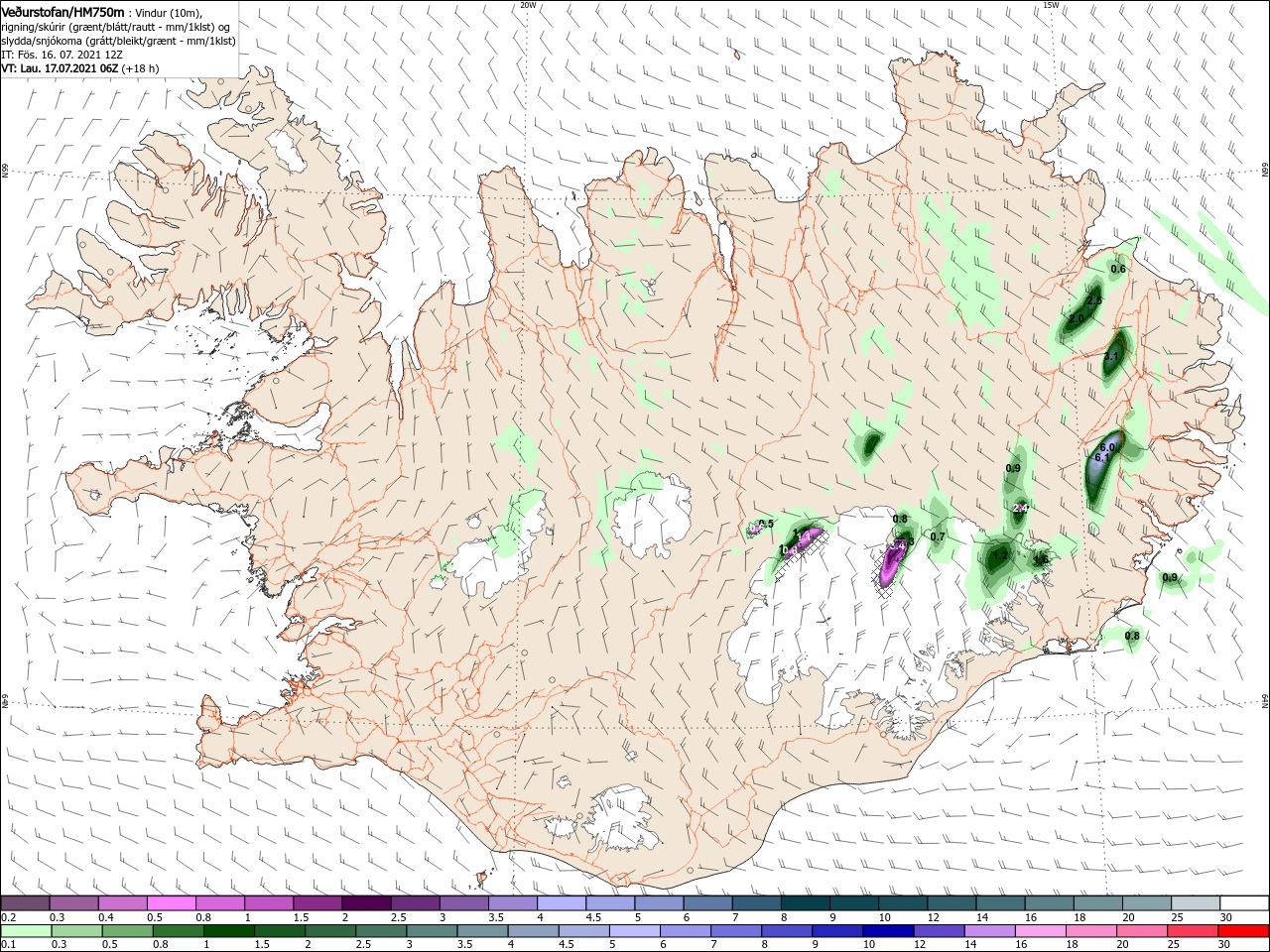
Task: Click the 0.7 precipitation value on the map
Action: [x=938, y=536]
